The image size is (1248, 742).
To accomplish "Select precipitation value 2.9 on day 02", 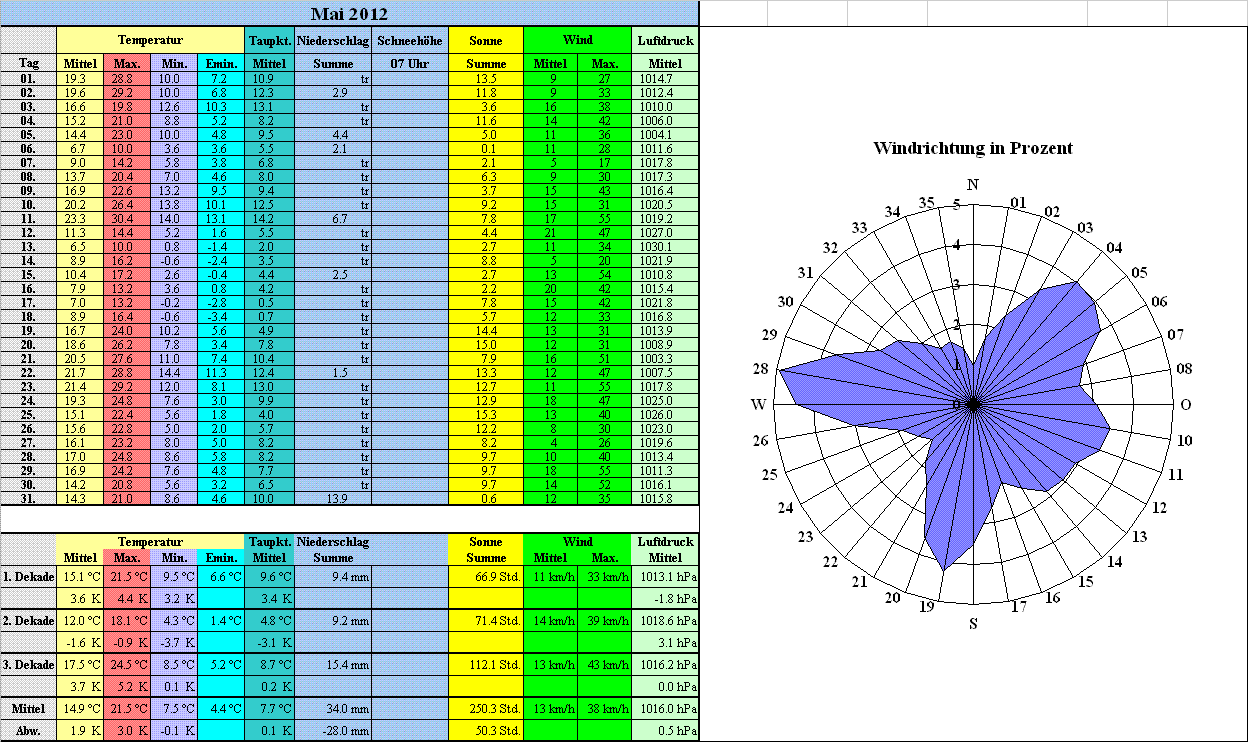I will coord(334,92).
